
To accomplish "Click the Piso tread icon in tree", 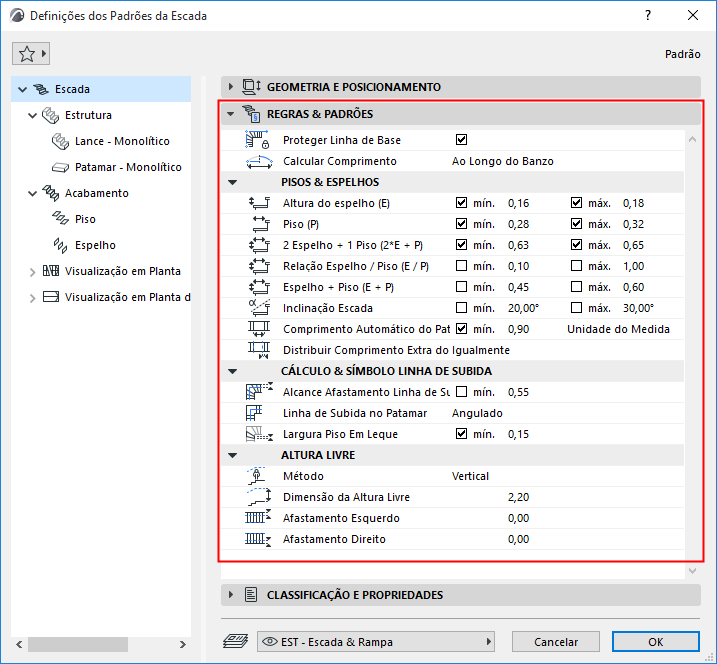I will coord(60,219).
